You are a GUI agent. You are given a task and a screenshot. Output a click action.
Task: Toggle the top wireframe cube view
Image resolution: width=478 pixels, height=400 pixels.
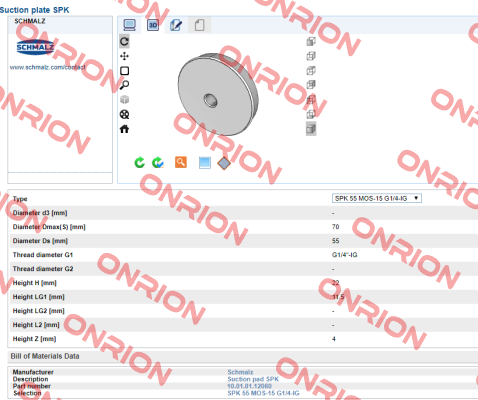(311, 41)
